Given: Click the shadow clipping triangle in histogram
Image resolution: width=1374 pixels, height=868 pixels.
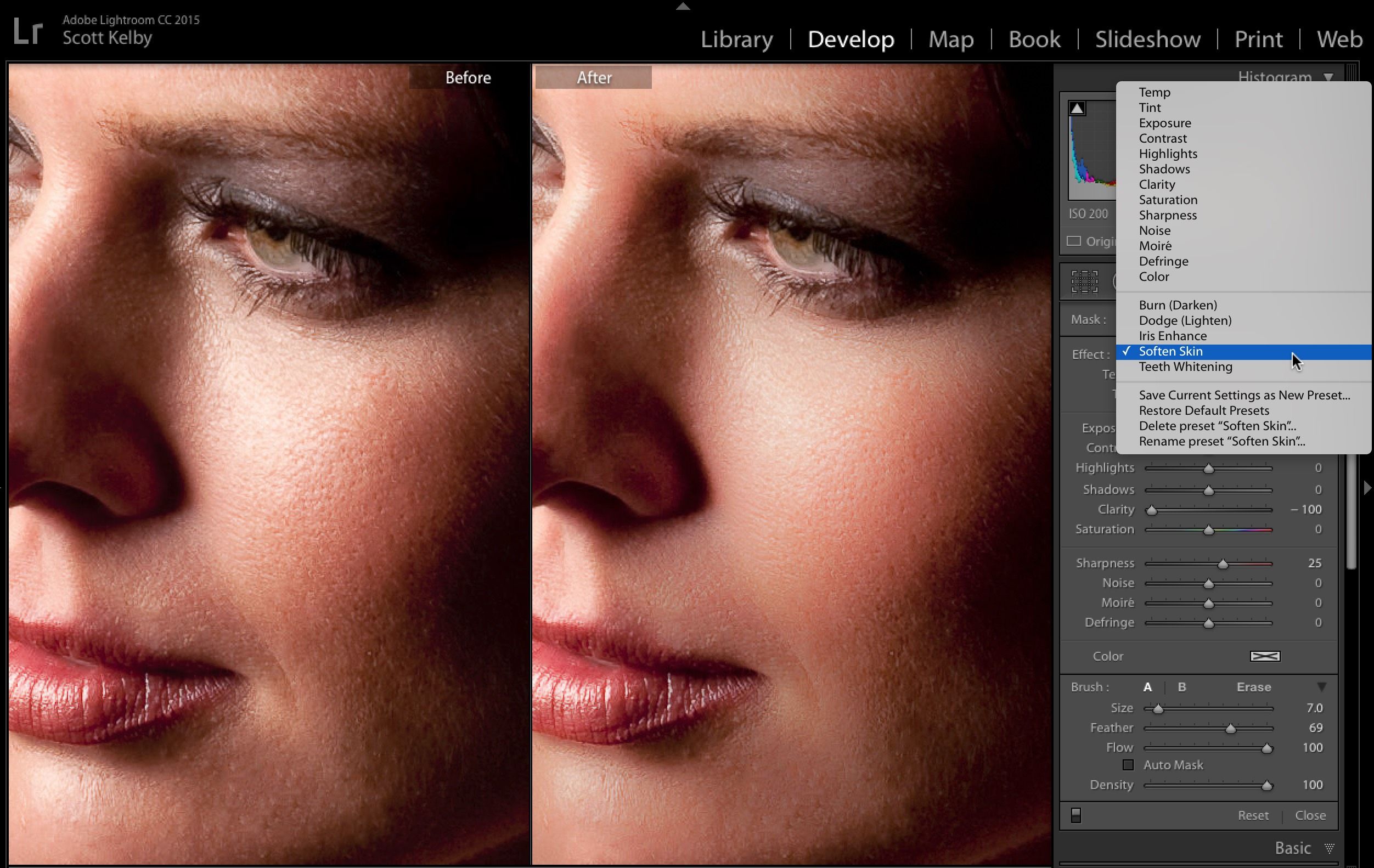Looking at the screenshot, I should [x=1077, y=109].
